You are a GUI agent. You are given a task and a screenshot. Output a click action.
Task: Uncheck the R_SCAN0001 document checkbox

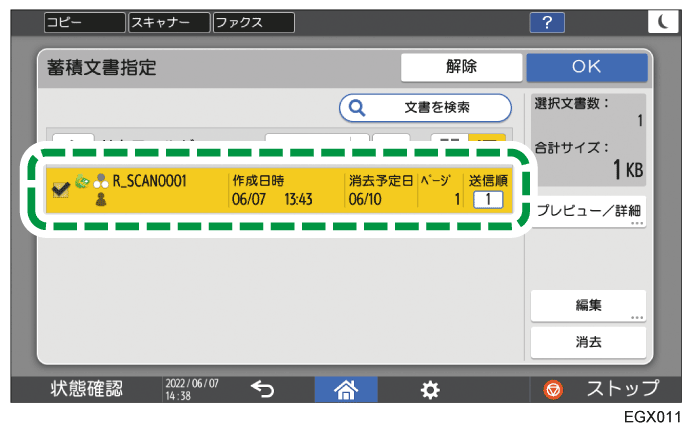point(61,190)
